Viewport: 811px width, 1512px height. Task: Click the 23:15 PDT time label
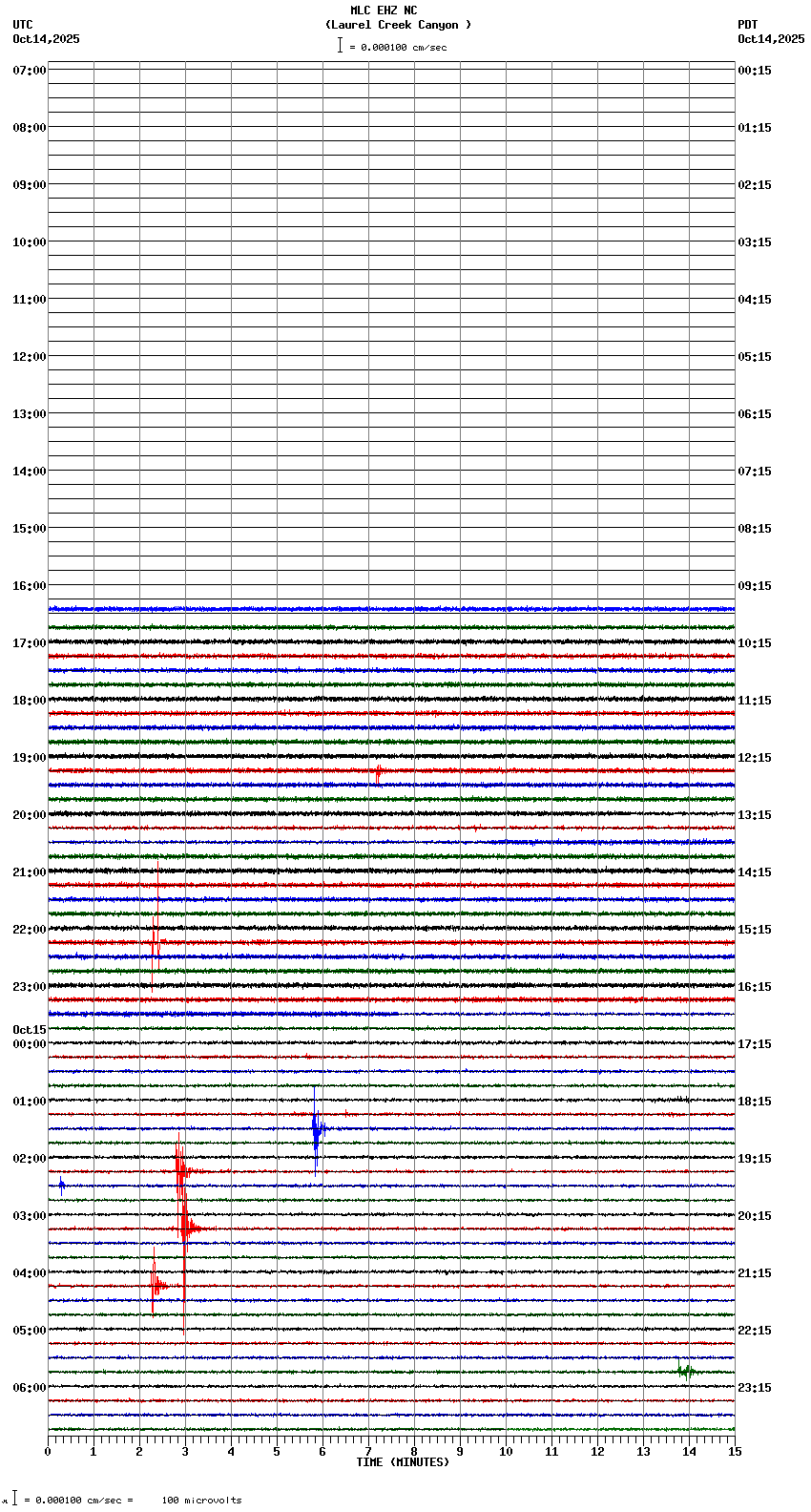point(755,1388)
